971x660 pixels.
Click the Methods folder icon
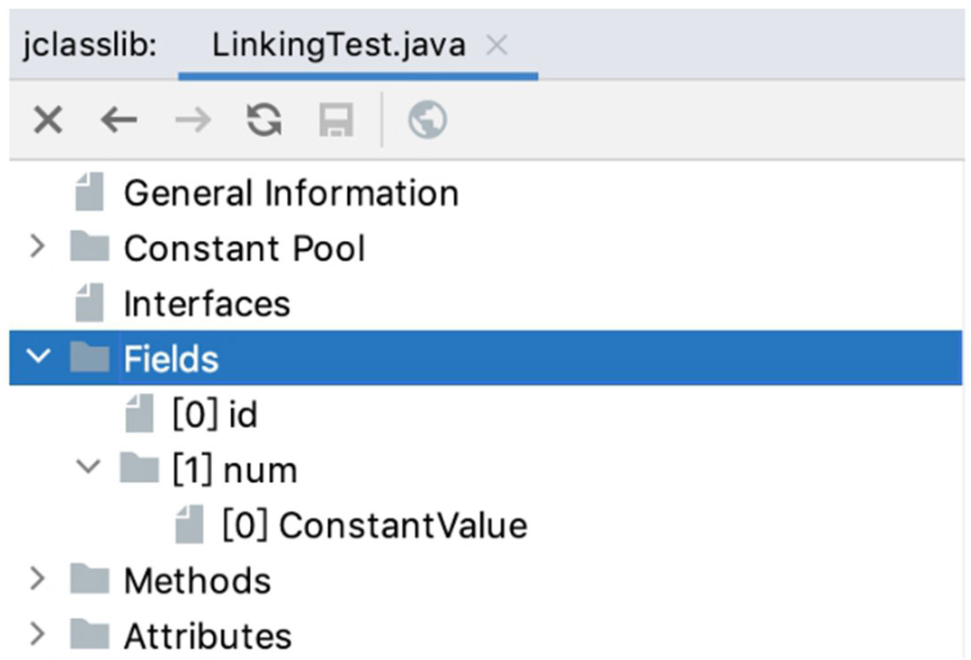coord(90,579)
